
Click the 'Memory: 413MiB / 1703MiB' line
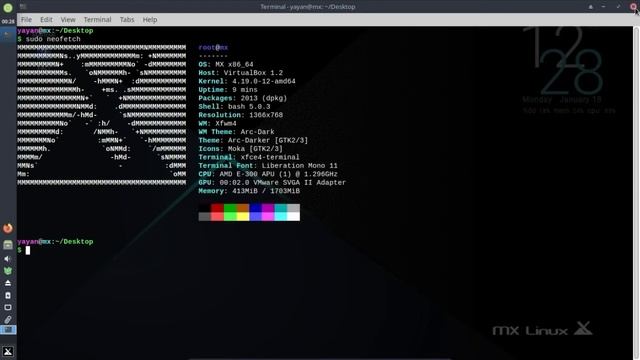tap(249, 191)
